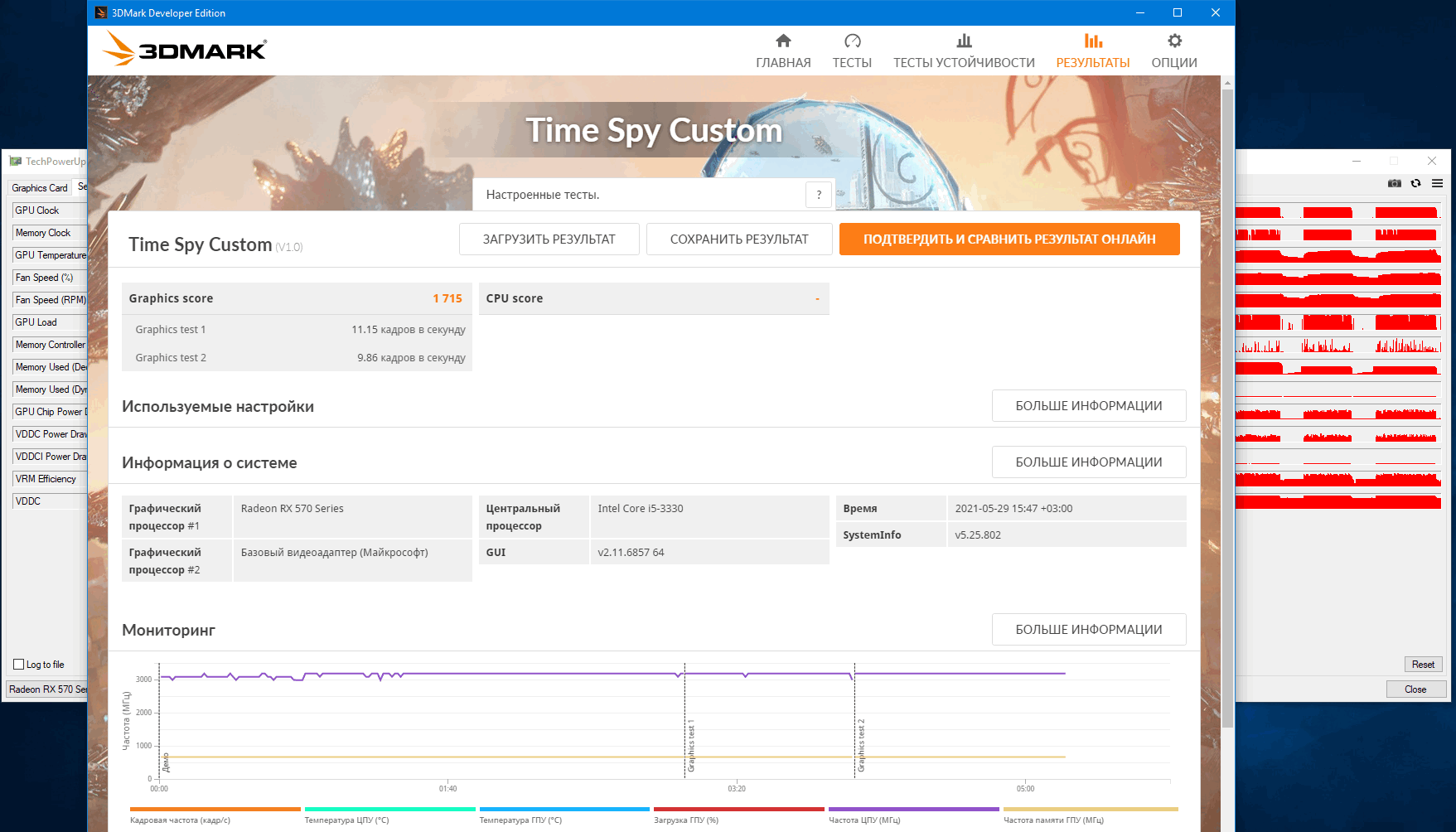The image size is (1456, 832).
Task: Click the Graphics score value 1 715
Action: [x=447, y=298]
